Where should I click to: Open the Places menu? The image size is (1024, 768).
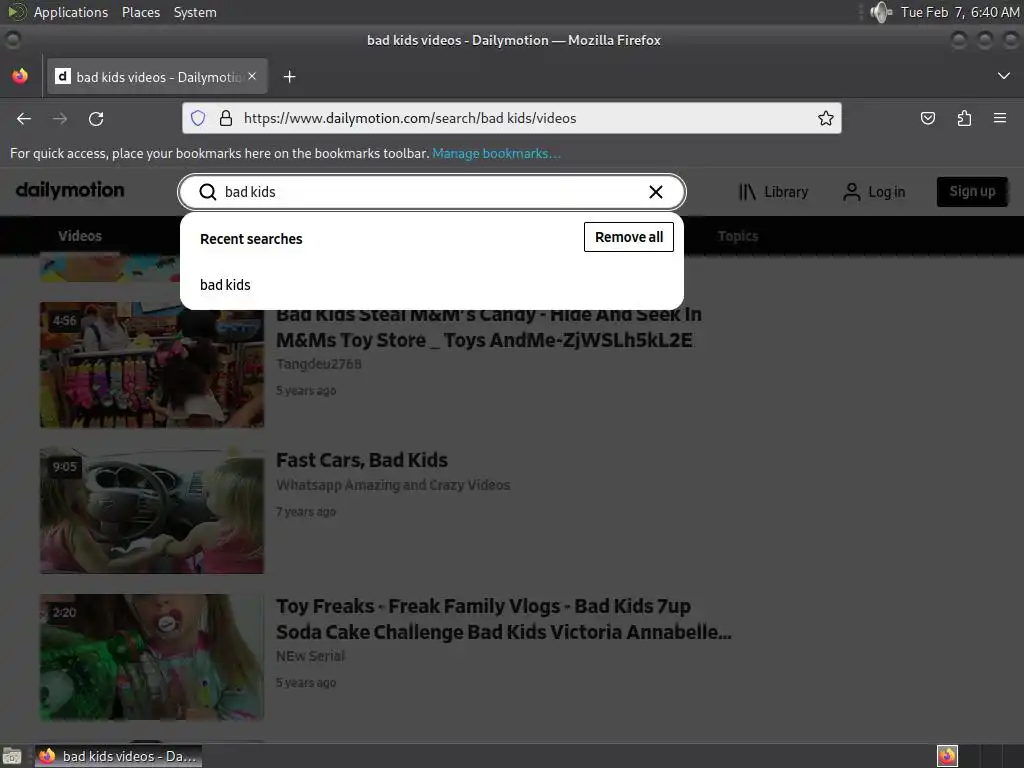point(140,12)
